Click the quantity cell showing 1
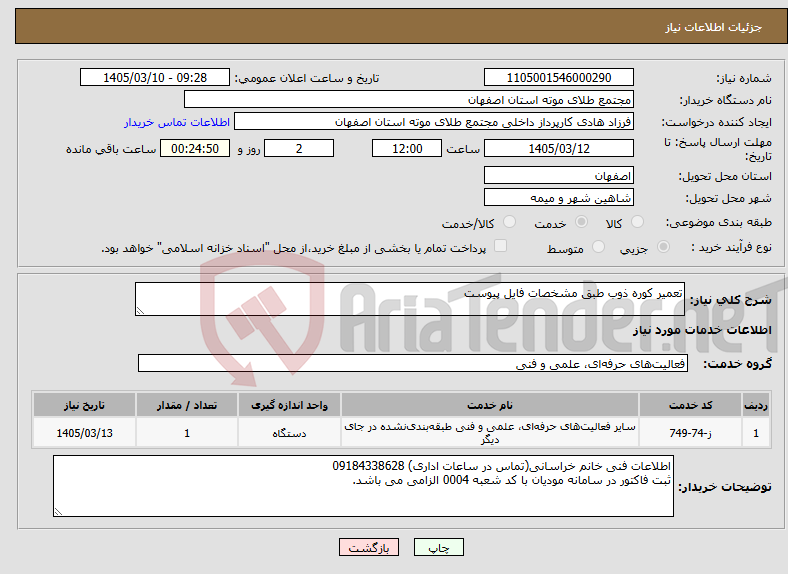This screenshot has height=574, width=788. click(187, 433)
